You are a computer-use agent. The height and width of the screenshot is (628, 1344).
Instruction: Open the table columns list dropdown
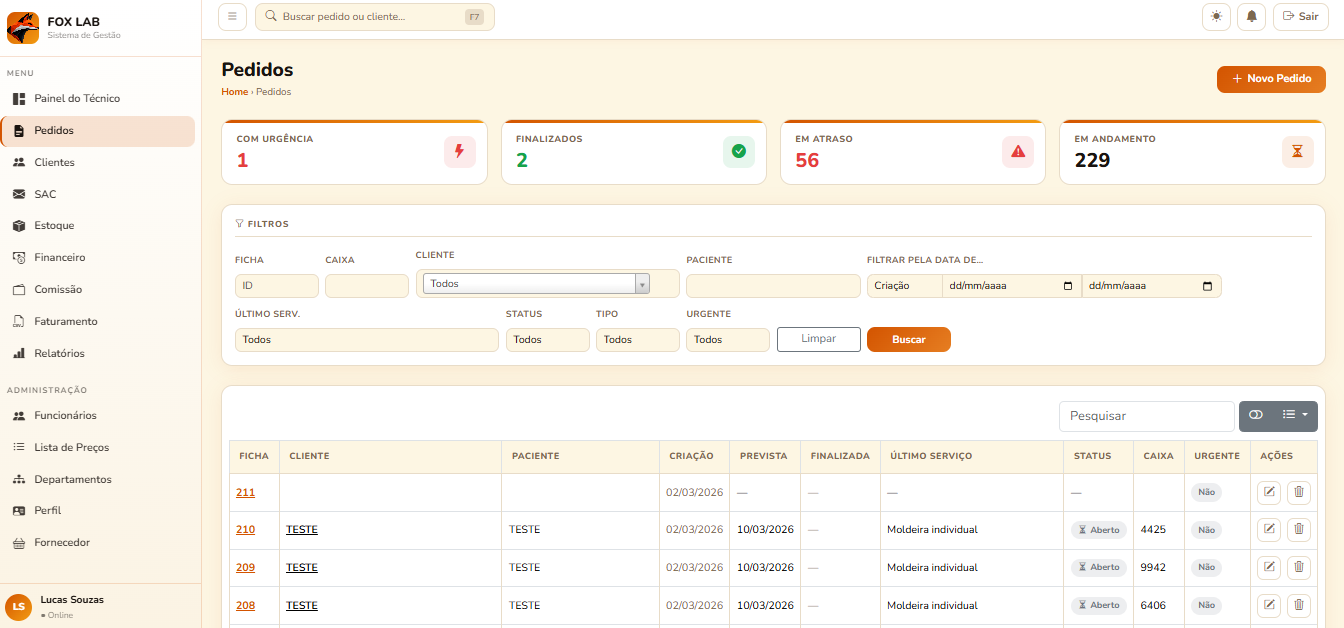click(1295, 416)
